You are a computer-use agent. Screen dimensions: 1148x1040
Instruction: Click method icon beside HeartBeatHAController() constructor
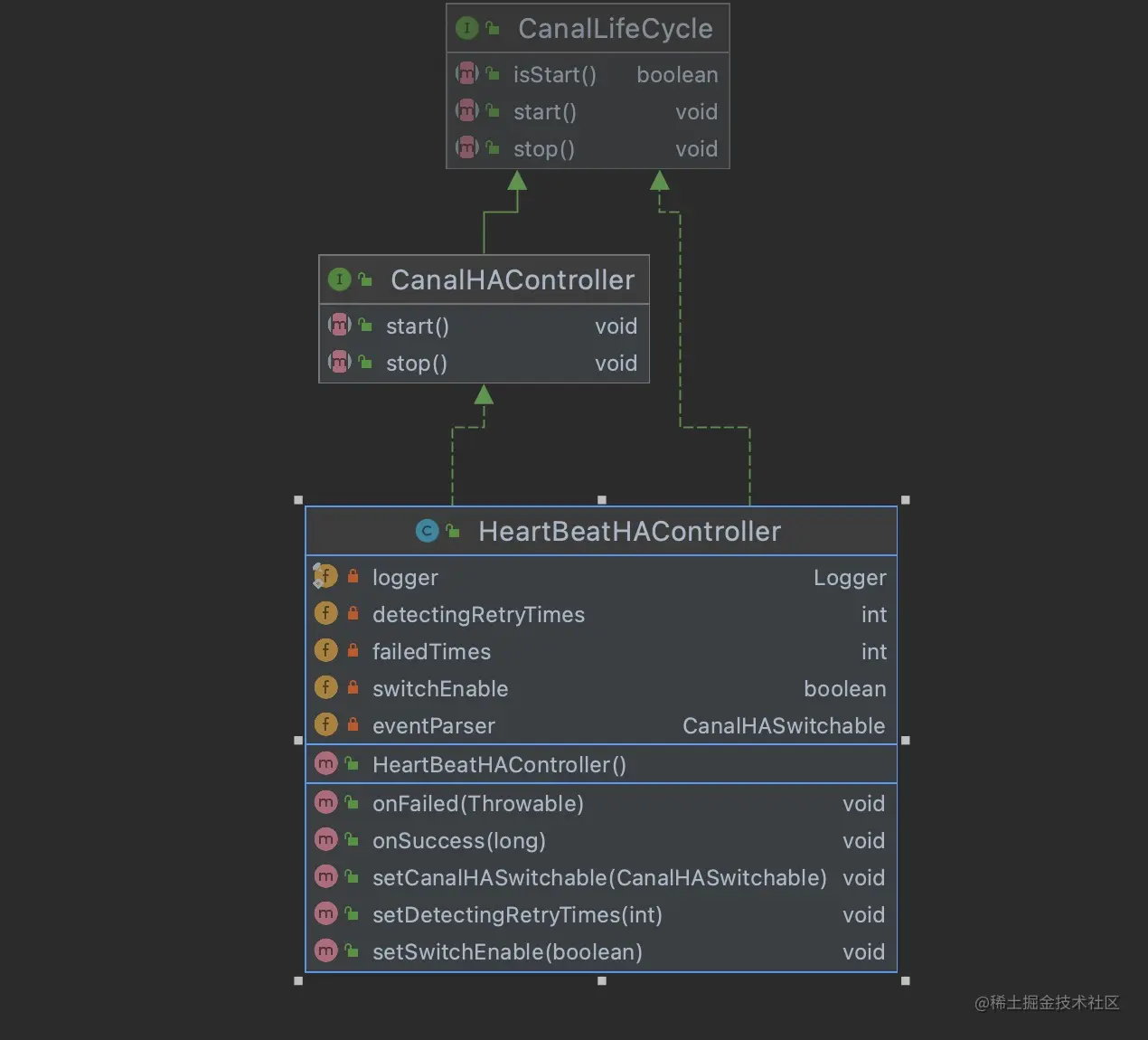325,764
